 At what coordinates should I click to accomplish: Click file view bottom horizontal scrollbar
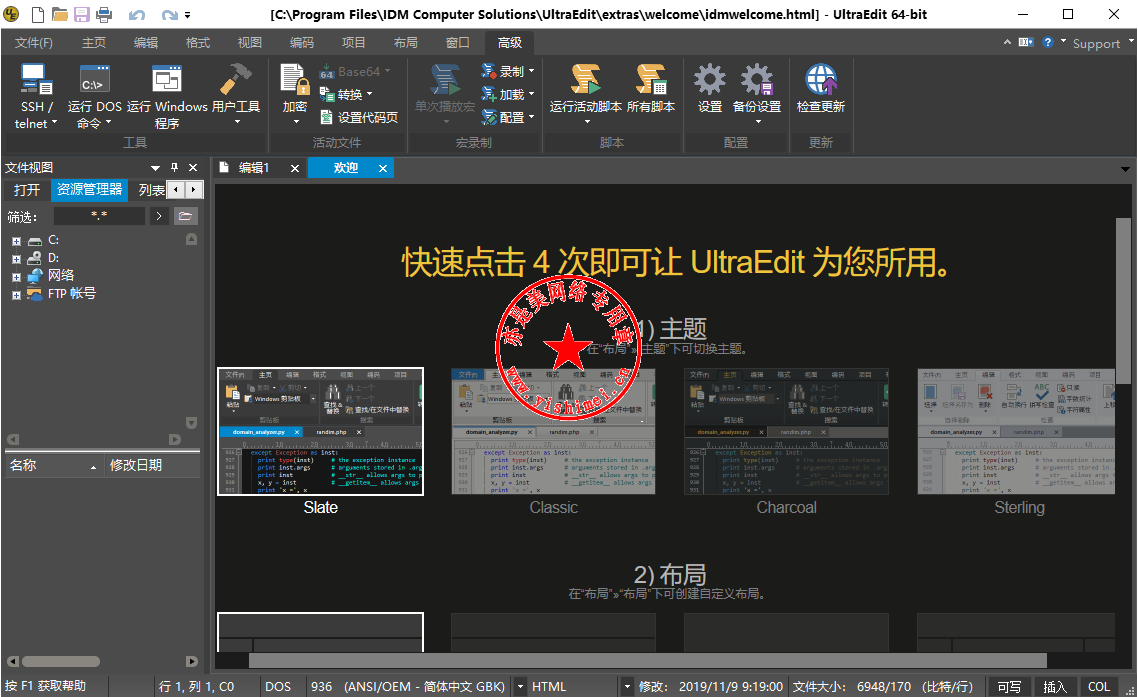[x=61, y=661]
